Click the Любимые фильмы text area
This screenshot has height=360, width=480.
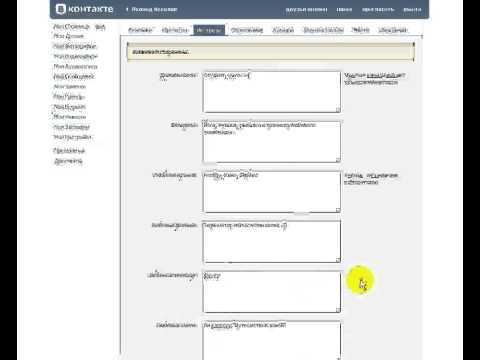coord(272,242)
